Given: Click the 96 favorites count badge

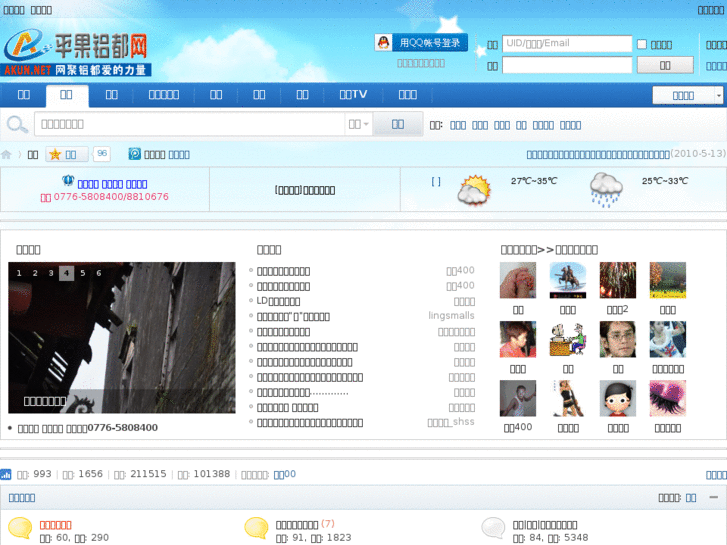Looking at the screenshot, I should (102, 154).
